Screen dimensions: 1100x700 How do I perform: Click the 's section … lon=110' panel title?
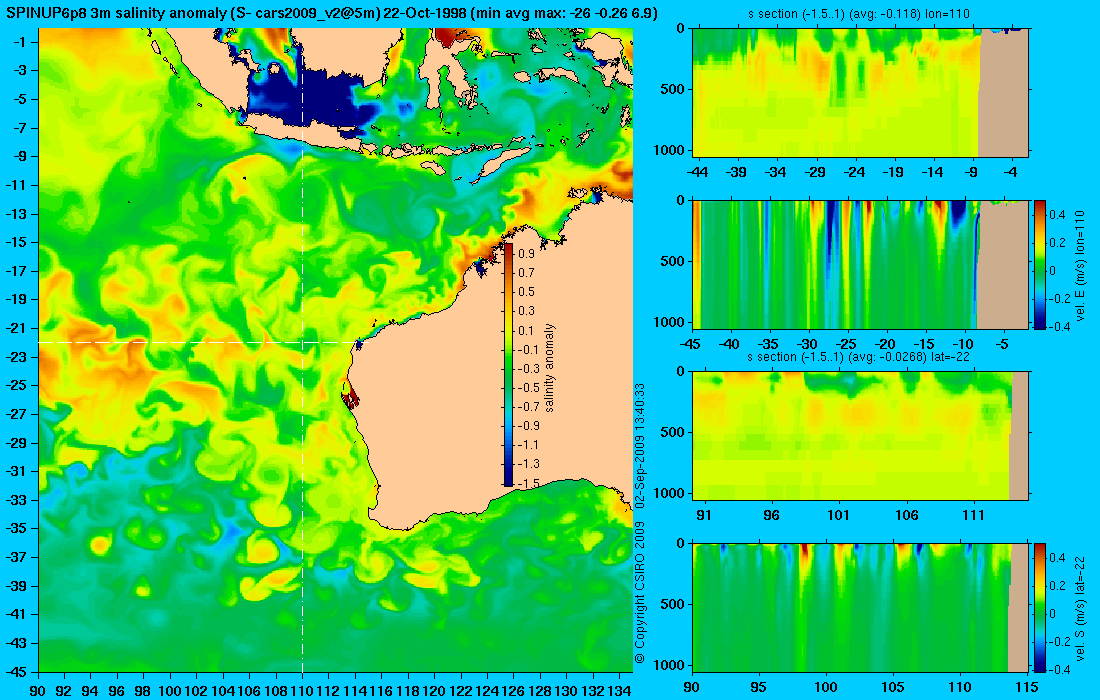[x=859, y=13]
